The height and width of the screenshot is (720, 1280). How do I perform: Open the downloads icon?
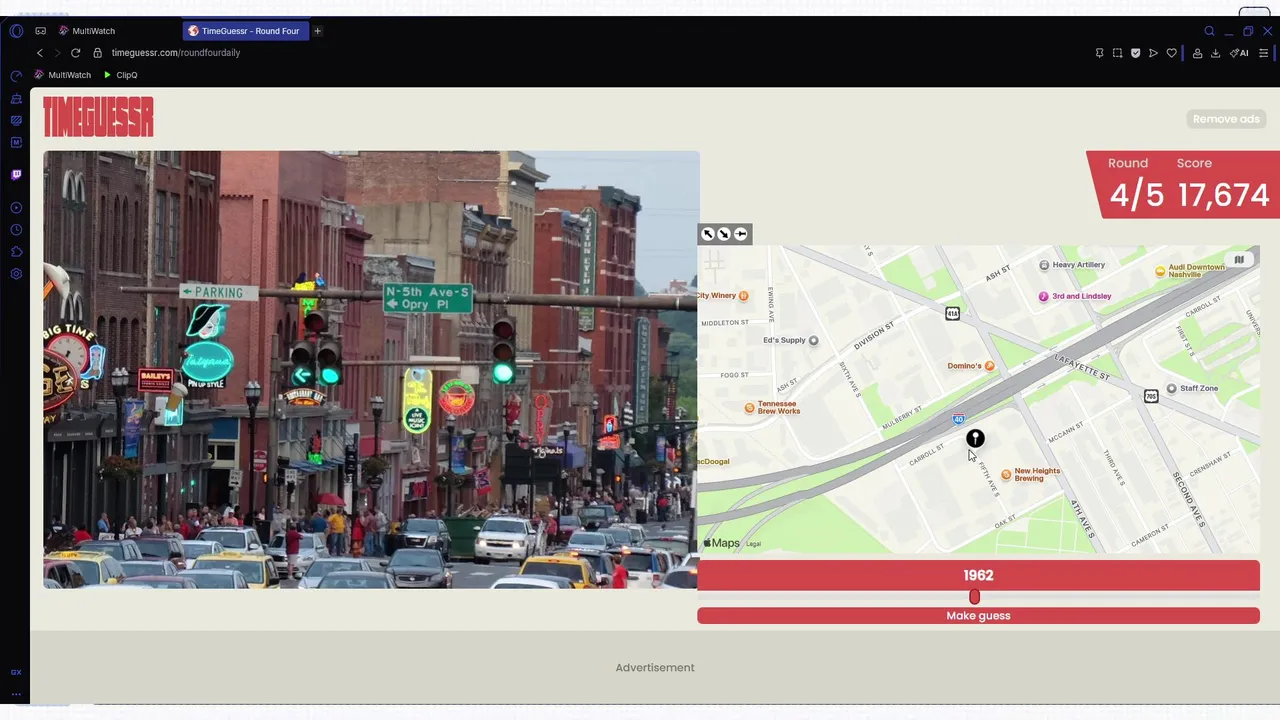tap(1215, 53)
